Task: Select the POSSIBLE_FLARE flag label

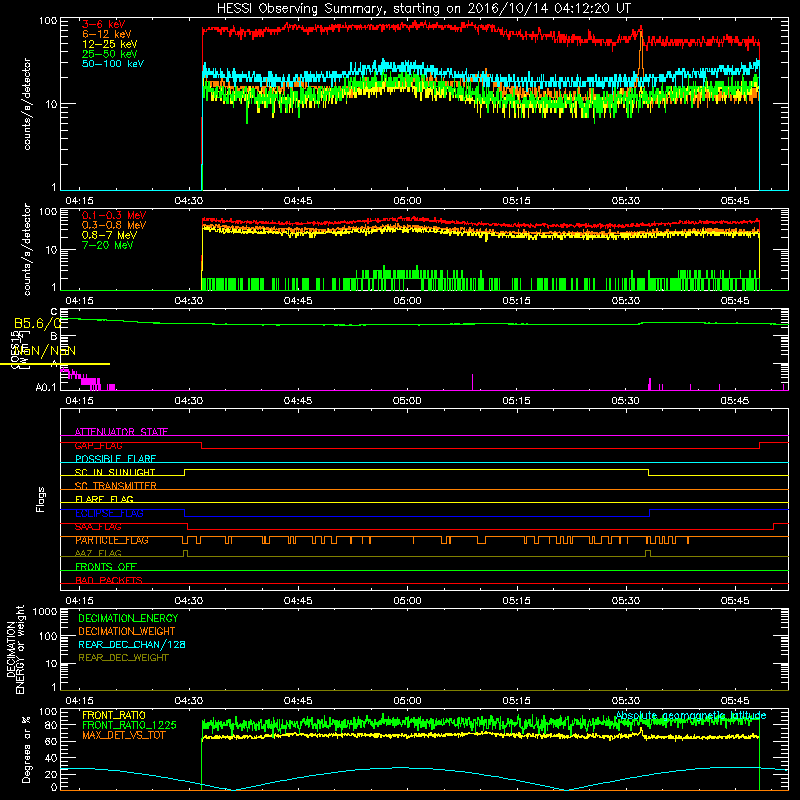Action: tap(115, 459)
